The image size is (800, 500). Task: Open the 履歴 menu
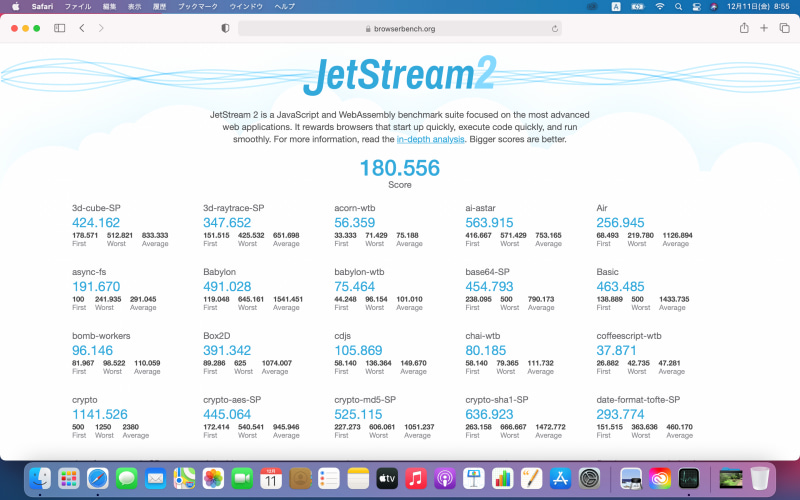coord(159,7)
